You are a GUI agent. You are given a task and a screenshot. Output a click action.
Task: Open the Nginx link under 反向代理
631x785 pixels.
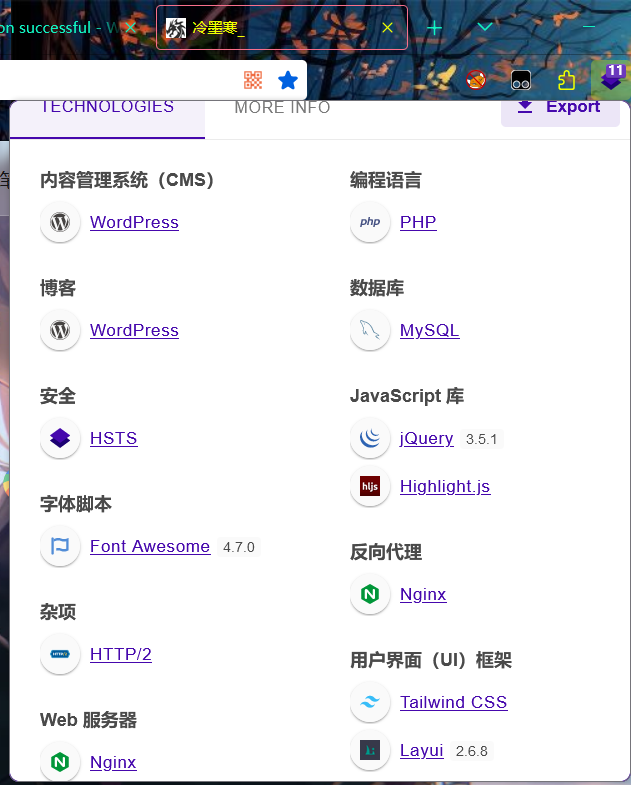pos(423,595)
